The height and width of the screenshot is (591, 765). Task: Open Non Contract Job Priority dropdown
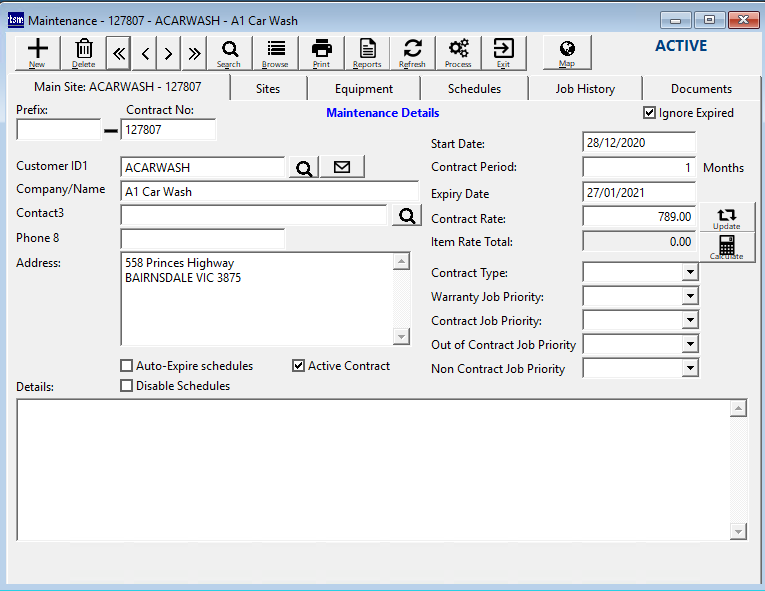click(689, 369)
